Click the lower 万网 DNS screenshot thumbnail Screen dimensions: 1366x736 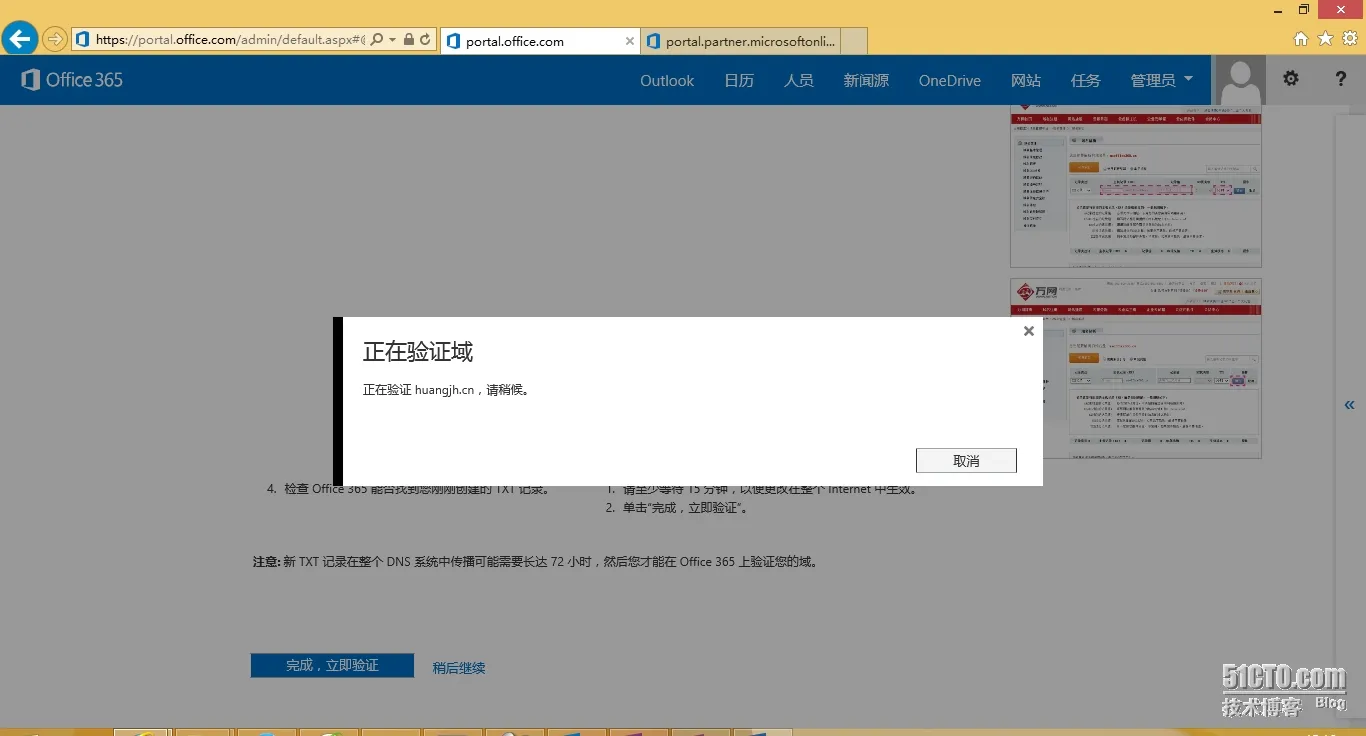pyautogui.click(x=1136, y=368)
